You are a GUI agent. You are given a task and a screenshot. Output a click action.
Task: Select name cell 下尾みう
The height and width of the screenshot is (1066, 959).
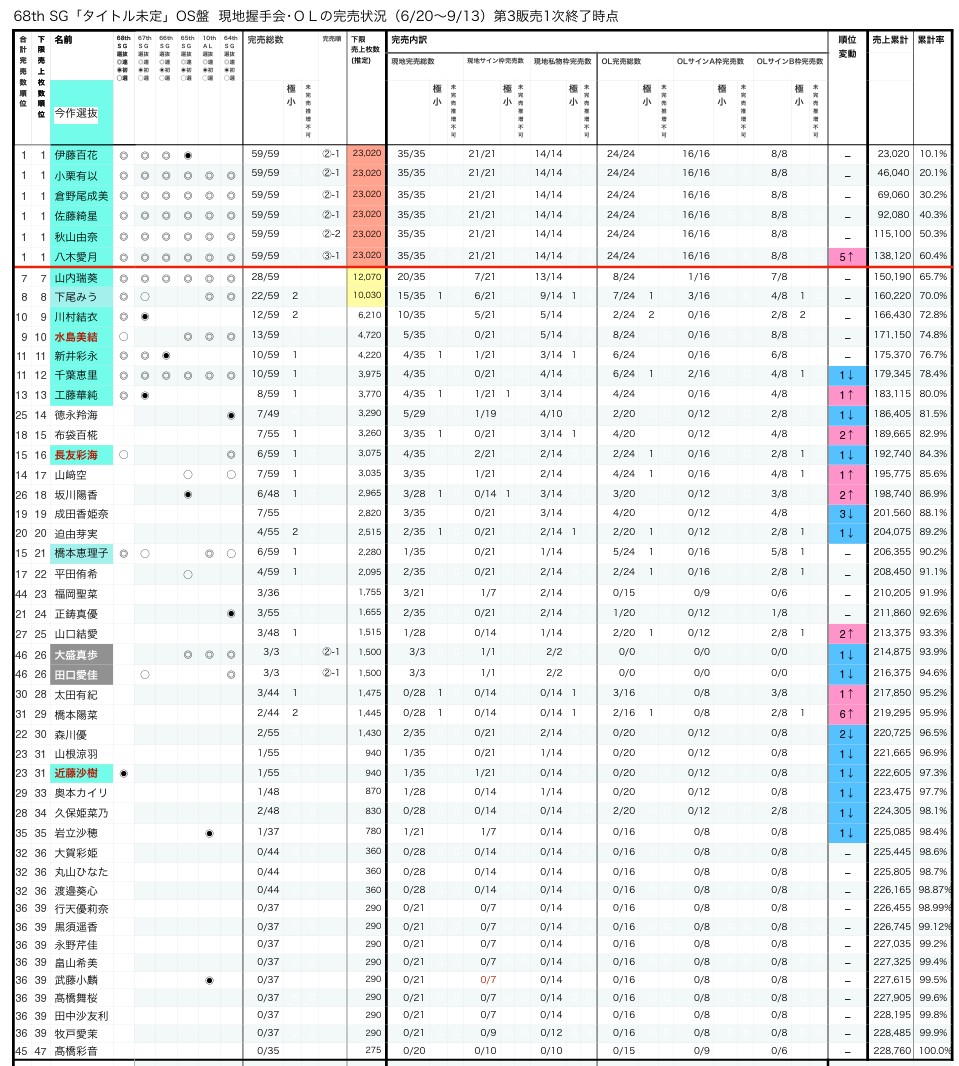click(82, 297)
